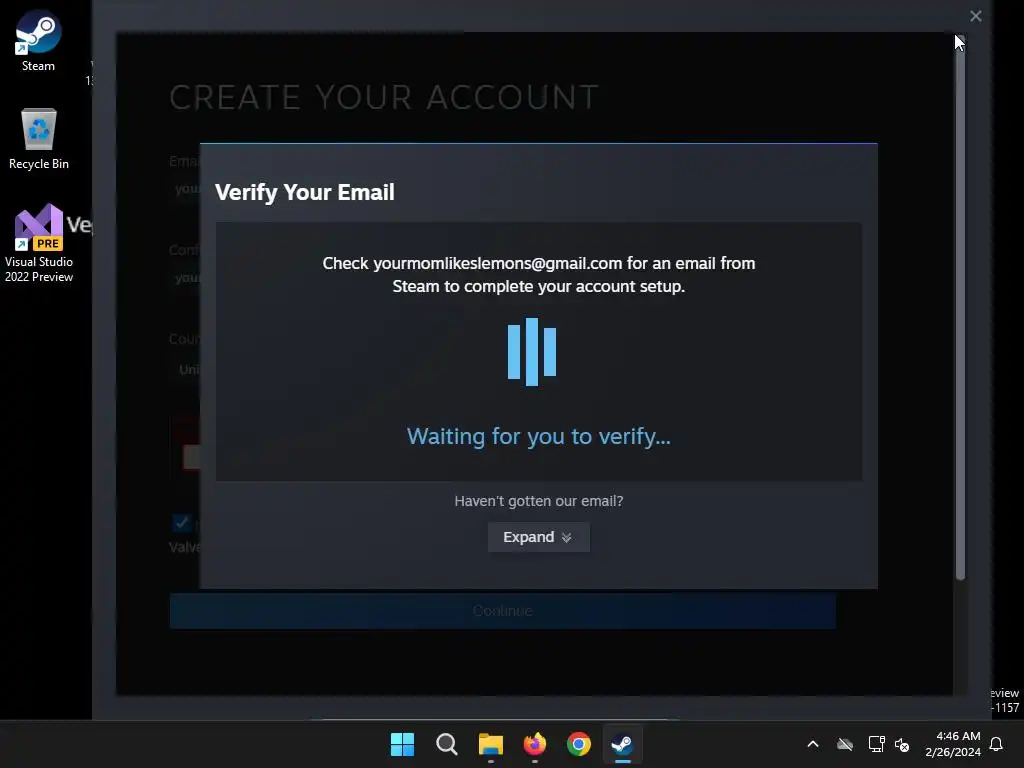Select the "Haven't gotten our email?" text
Image resolution: width=1024 pixels, height=768 pixels.
539,501
